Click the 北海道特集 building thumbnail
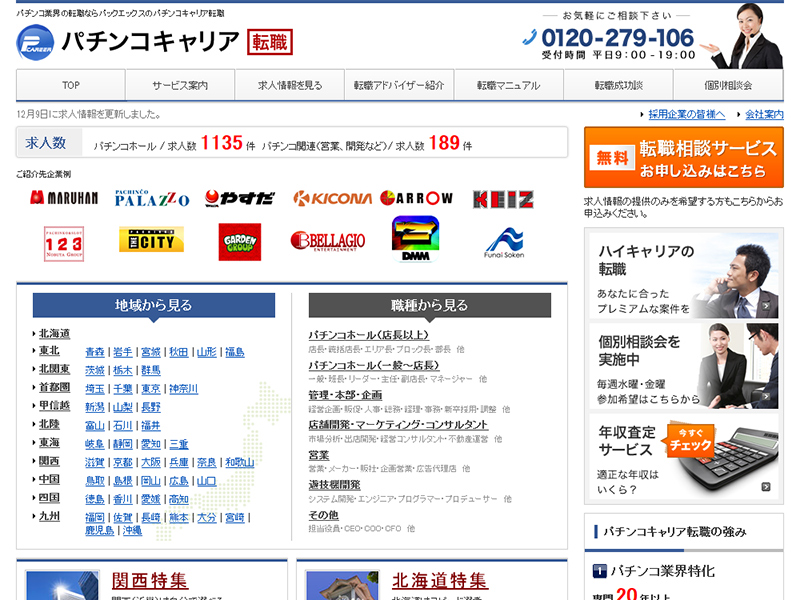Image resolution: width=800 pixels, height=600 pixels. point(342,585)
